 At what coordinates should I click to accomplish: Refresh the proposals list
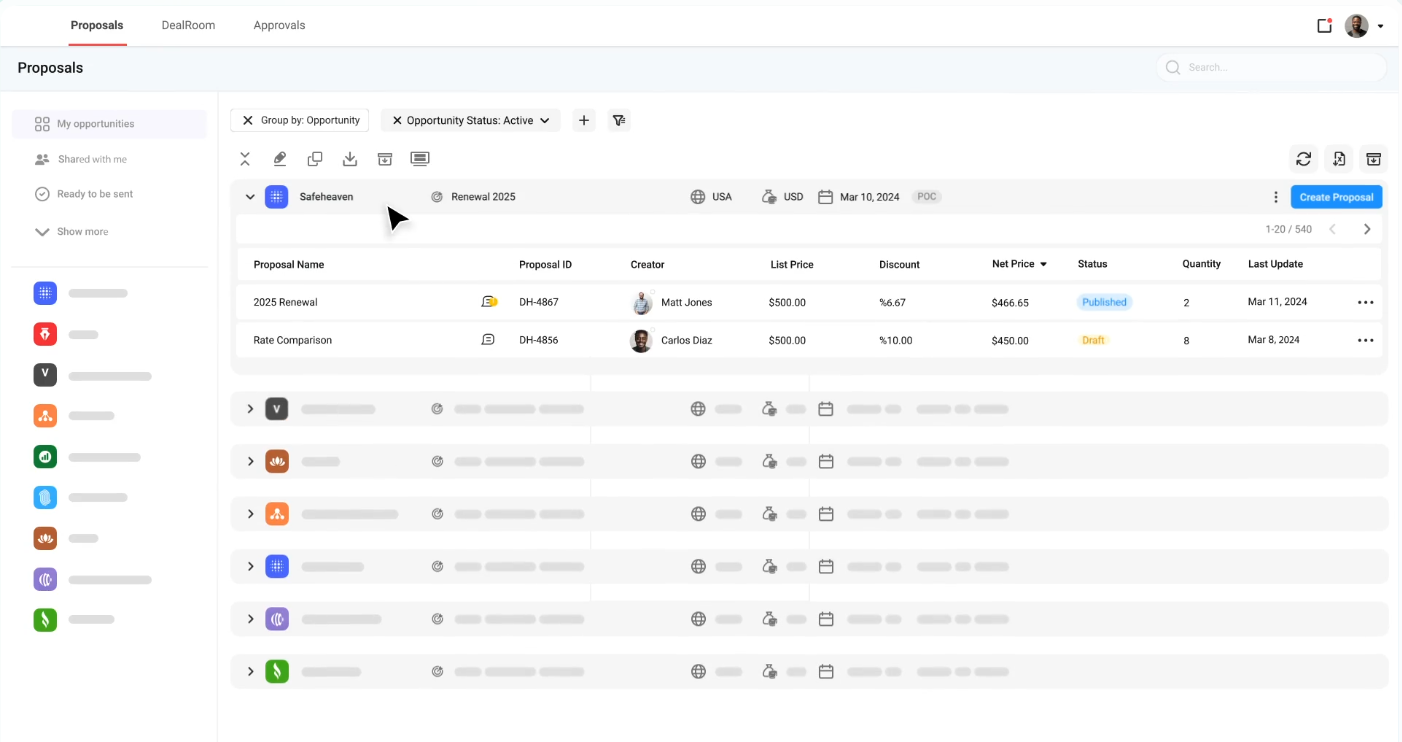coord(1303,158)
